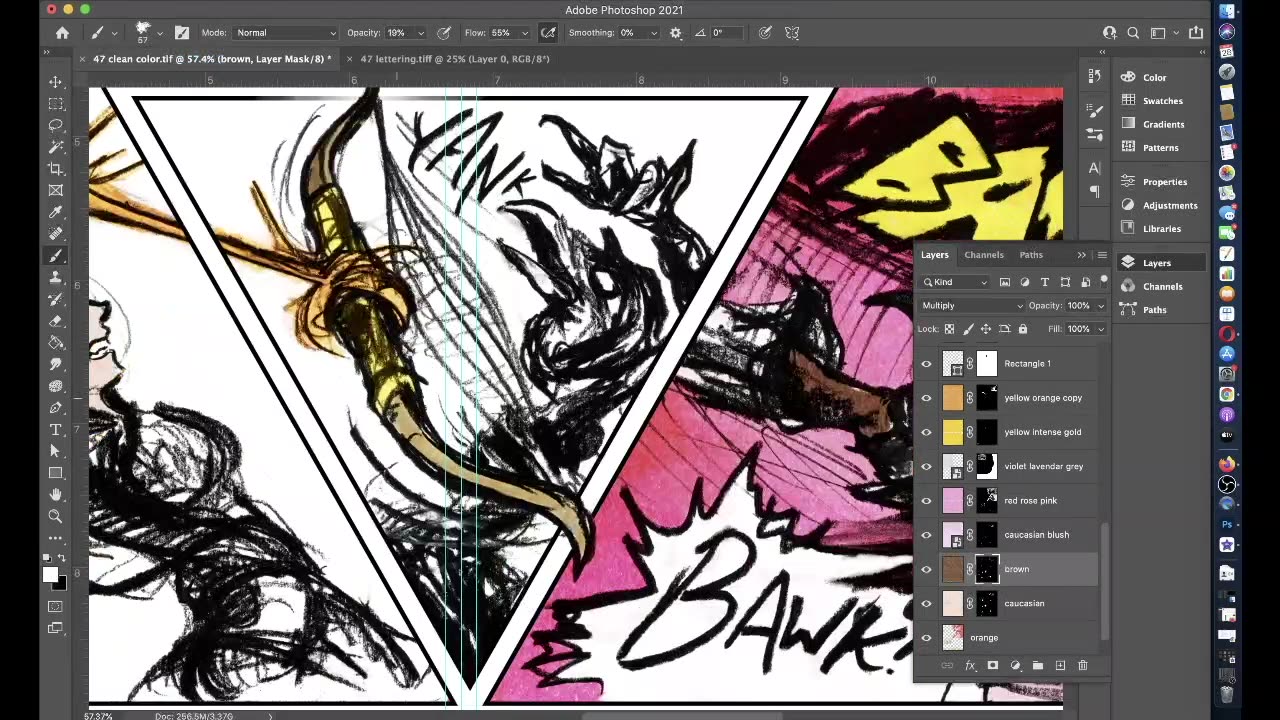This screenshot has height=720, width=1280.
Task: Open the layer Kind filter dropdown
Action: (955, 283)
